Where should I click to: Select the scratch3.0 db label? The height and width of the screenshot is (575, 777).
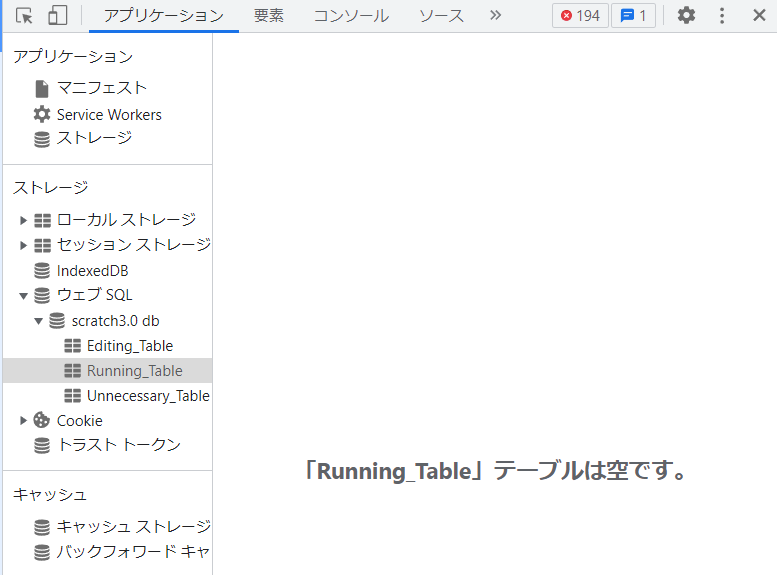coord(115,321)
